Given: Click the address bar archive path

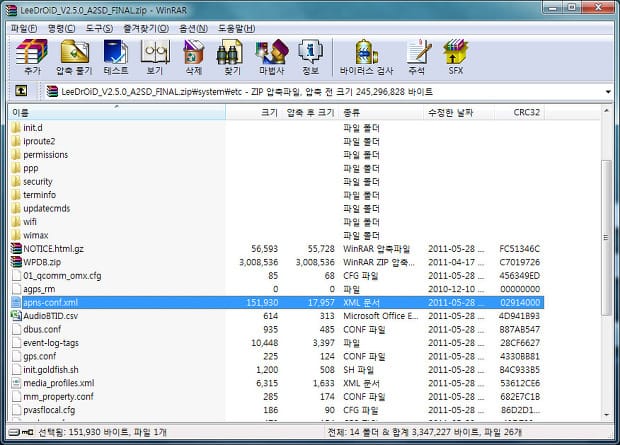Looking at the screenshot, I should point(247,92).
